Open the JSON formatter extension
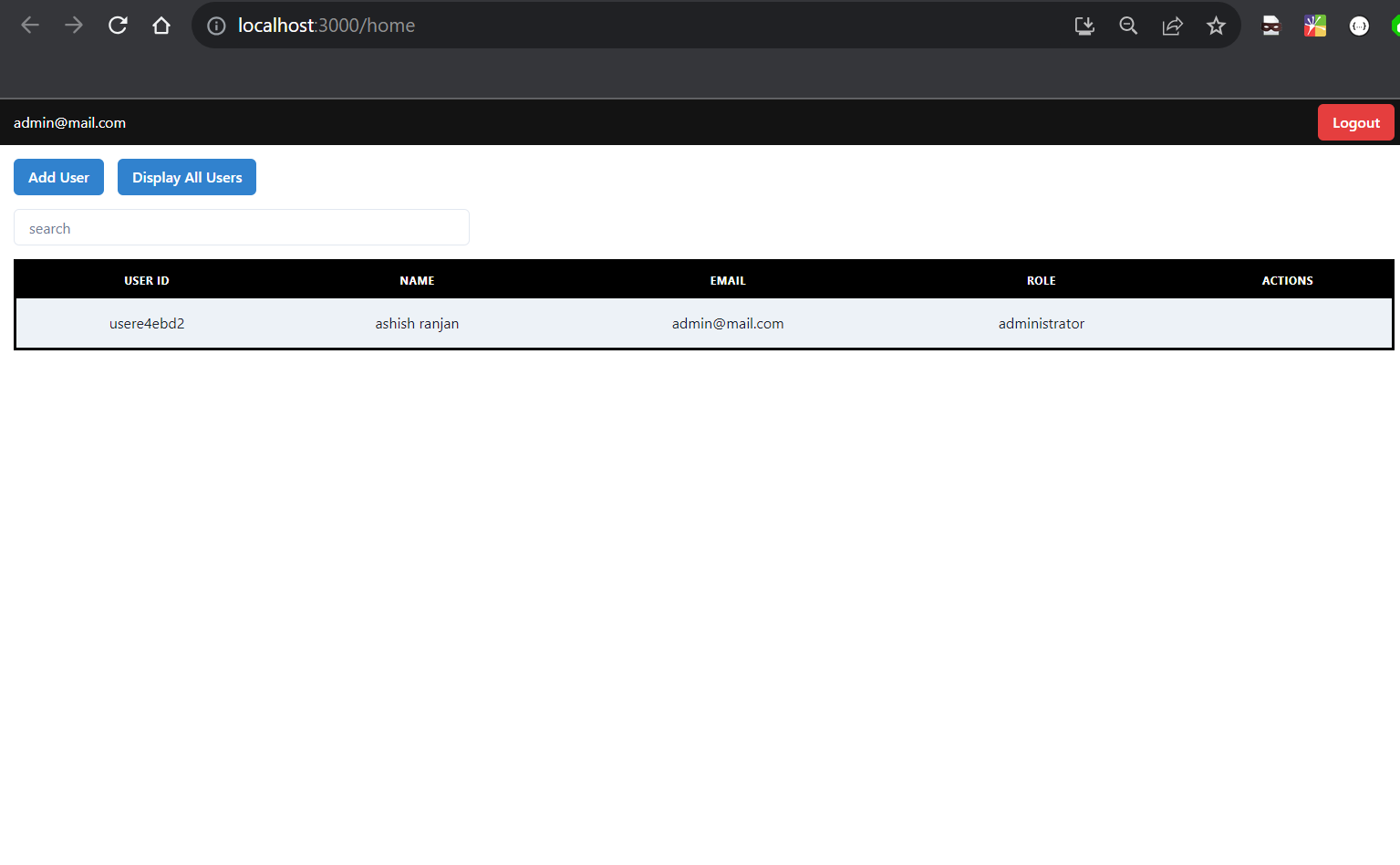 pyautogui.click(x=1359, y=25)
